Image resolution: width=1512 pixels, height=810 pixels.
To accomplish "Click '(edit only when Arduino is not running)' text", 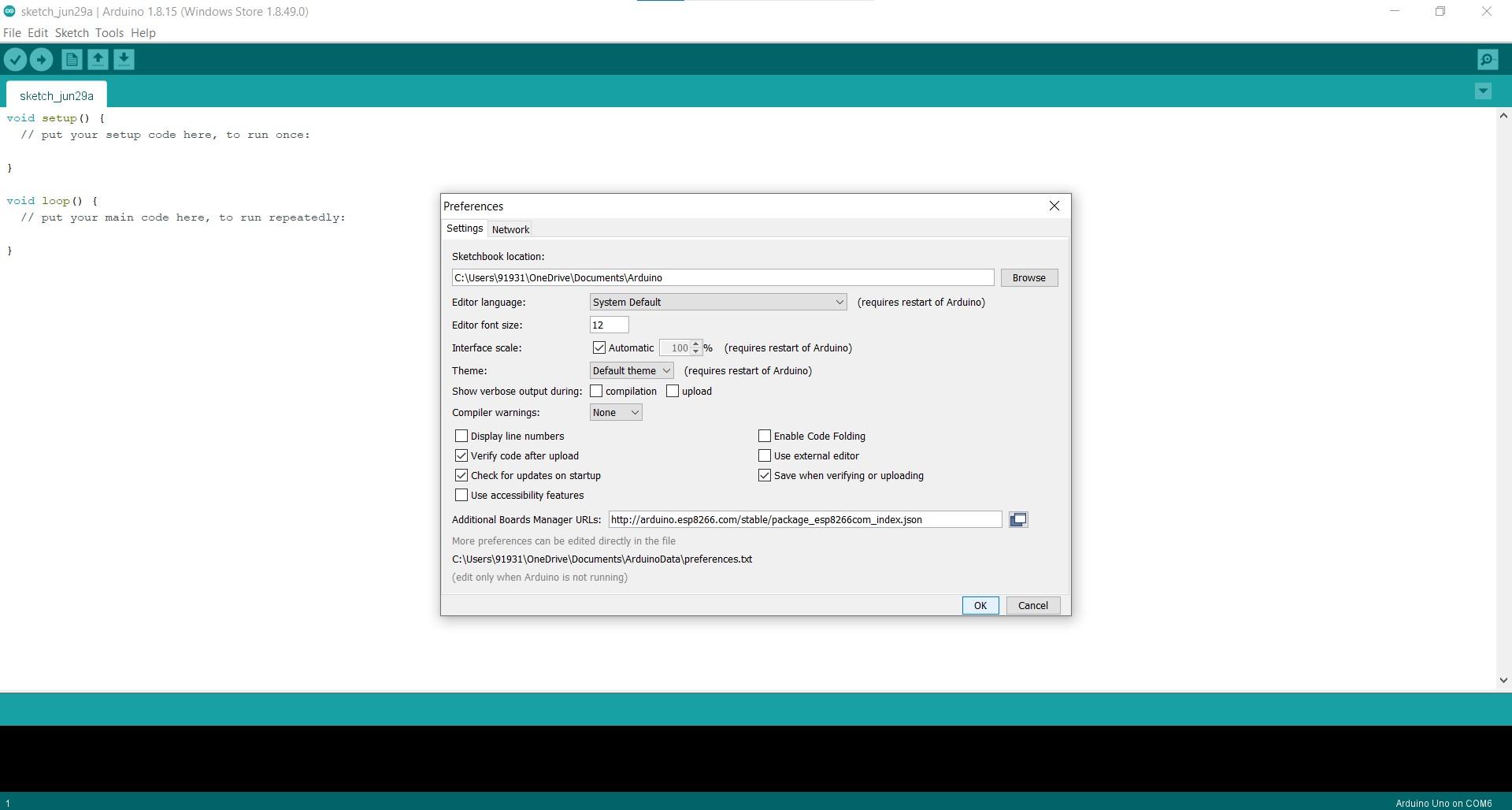I will 540,577.
